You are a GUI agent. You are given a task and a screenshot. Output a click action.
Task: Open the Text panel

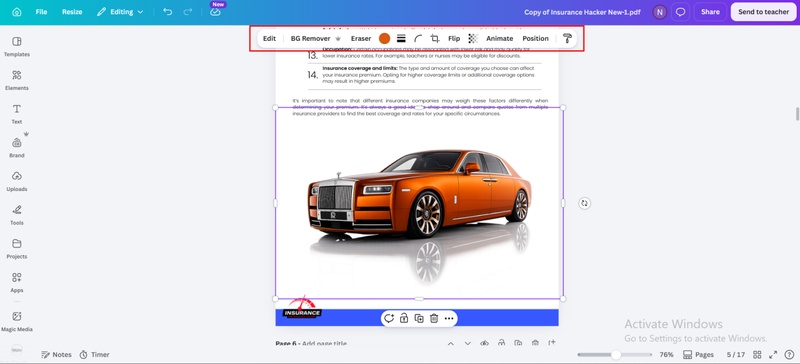click(x=17, y=114)
